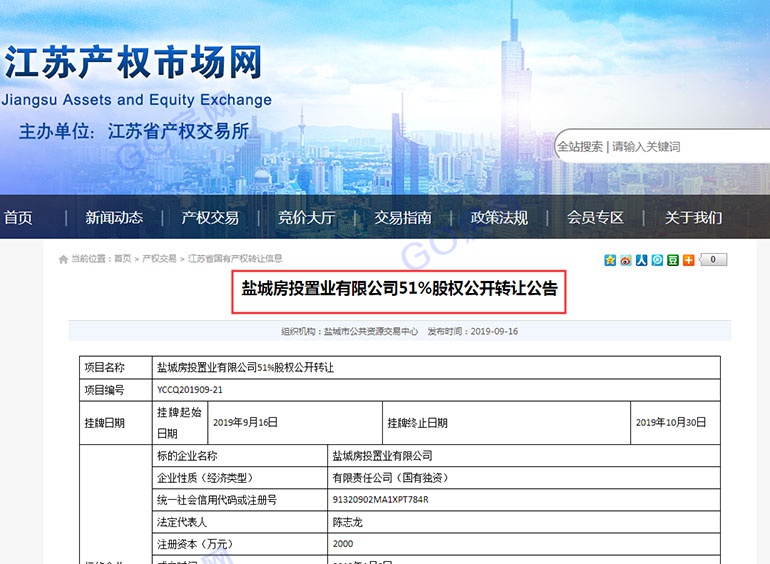Click the 挂牌起始日期 label cell
Image resolution: width=770 pixels, height=564 pixels.
[180, 423]
